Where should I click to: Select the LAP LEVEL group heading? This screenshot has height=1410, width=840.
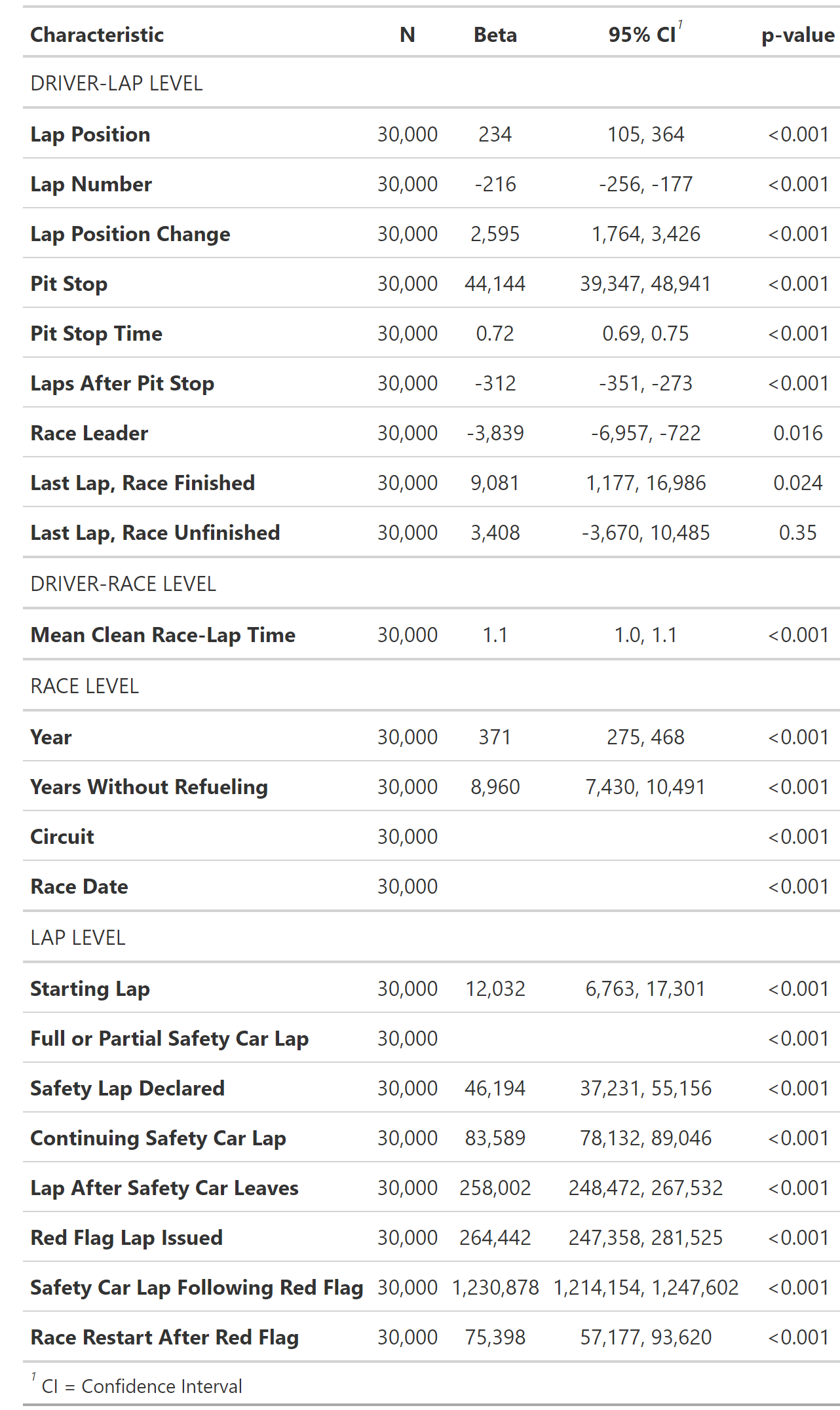78,938
